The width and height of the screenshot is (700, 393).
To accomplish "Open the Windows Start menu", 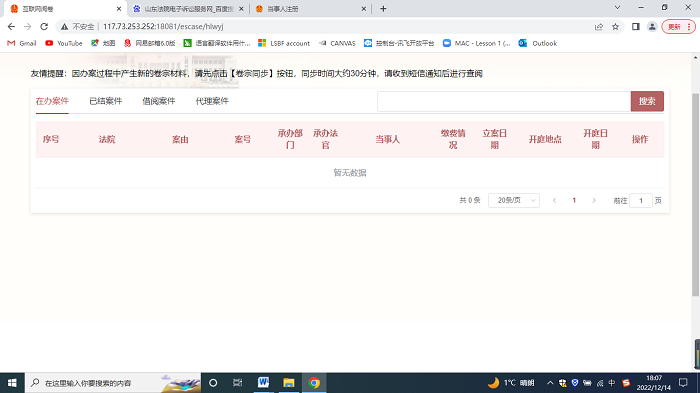I will click(12, 383).
